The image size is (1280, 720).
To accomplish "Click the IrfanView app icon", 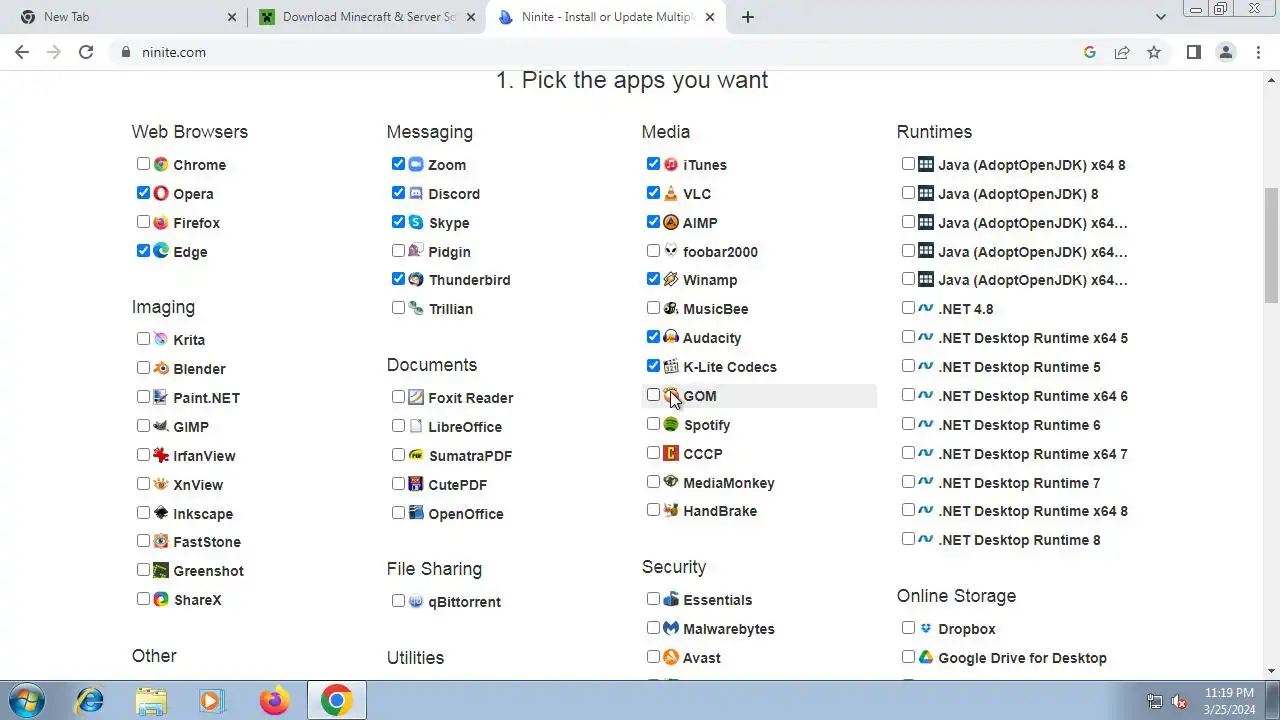I will (161, 455).
